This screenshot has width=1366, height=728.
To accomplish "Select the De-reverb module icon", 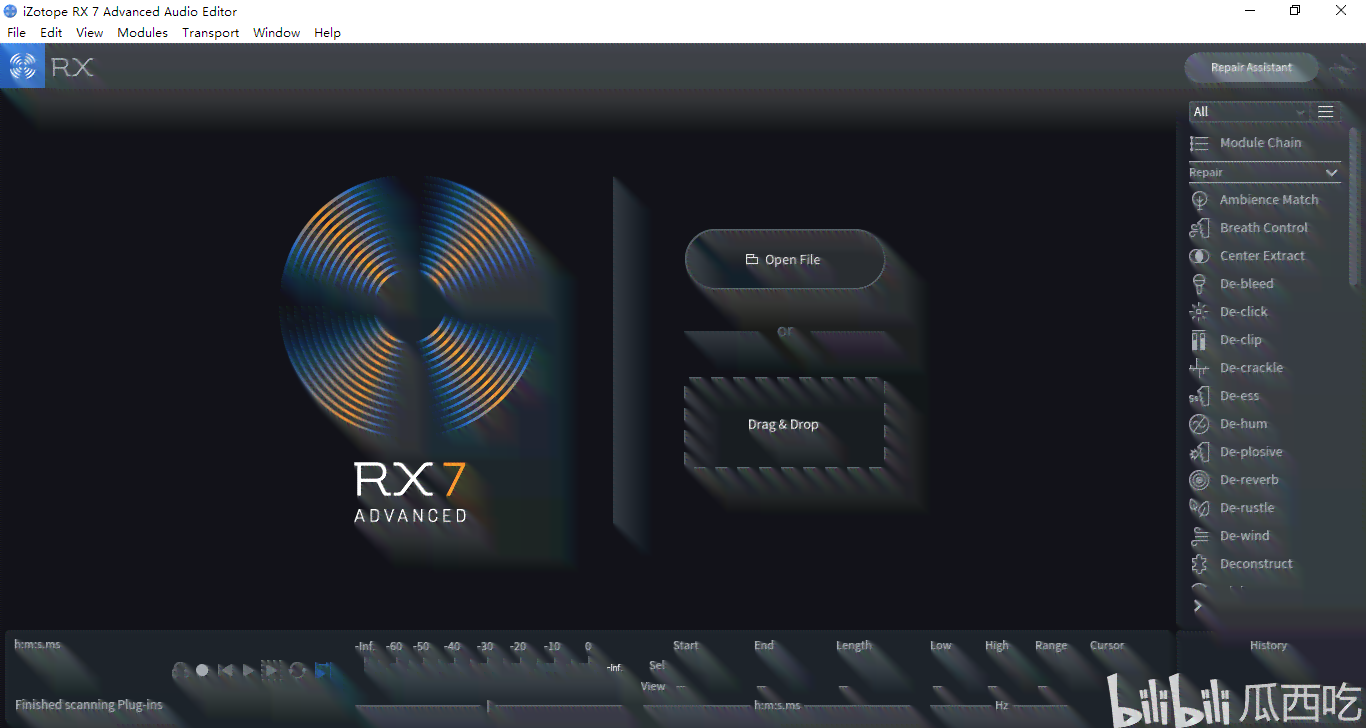I will (1199, 480).
